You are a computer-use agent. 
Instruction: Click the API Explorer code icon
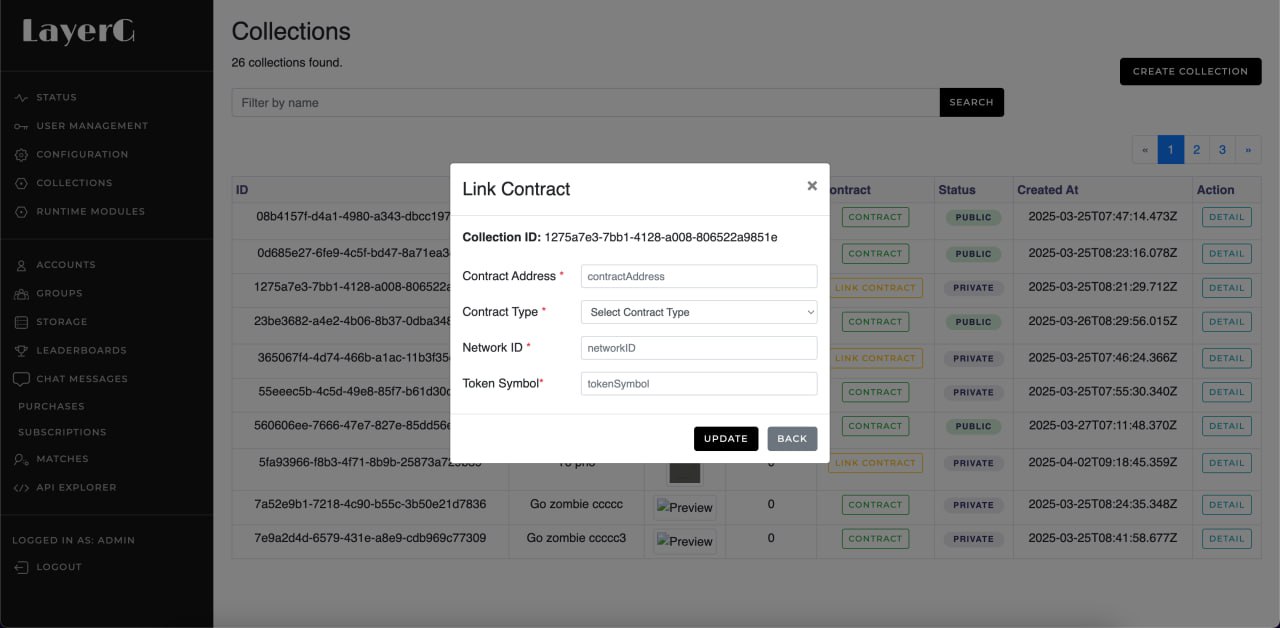21,488
